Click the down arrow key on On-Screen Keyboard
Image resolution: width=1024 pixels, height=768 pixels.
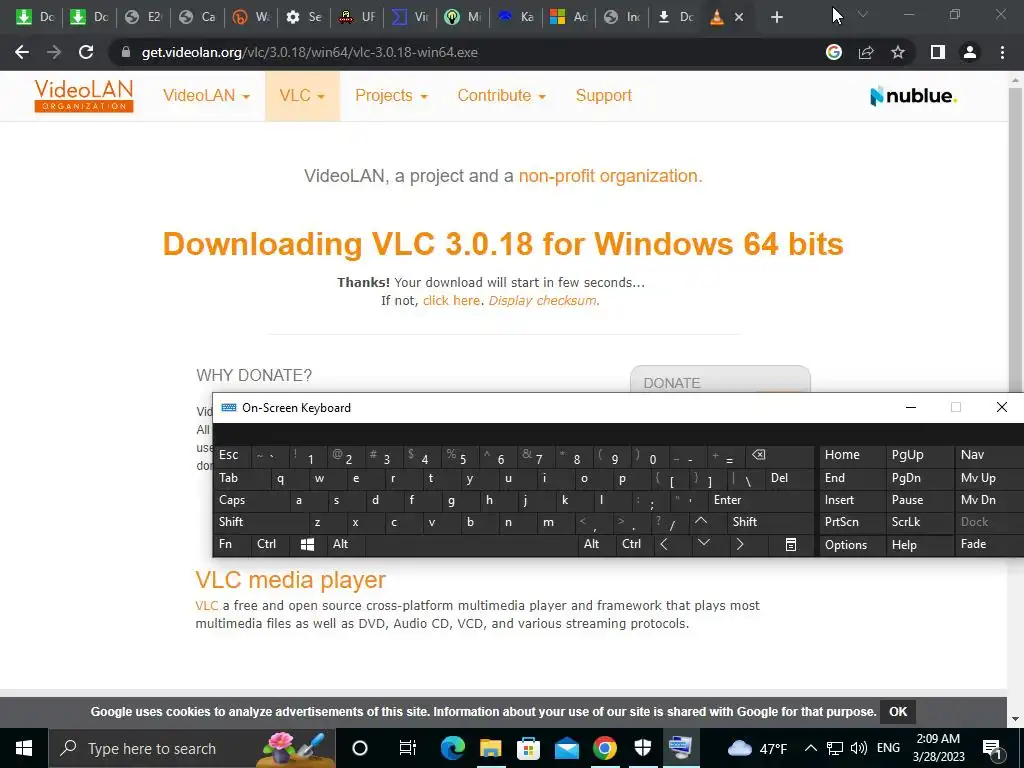(x=703, y=543)
